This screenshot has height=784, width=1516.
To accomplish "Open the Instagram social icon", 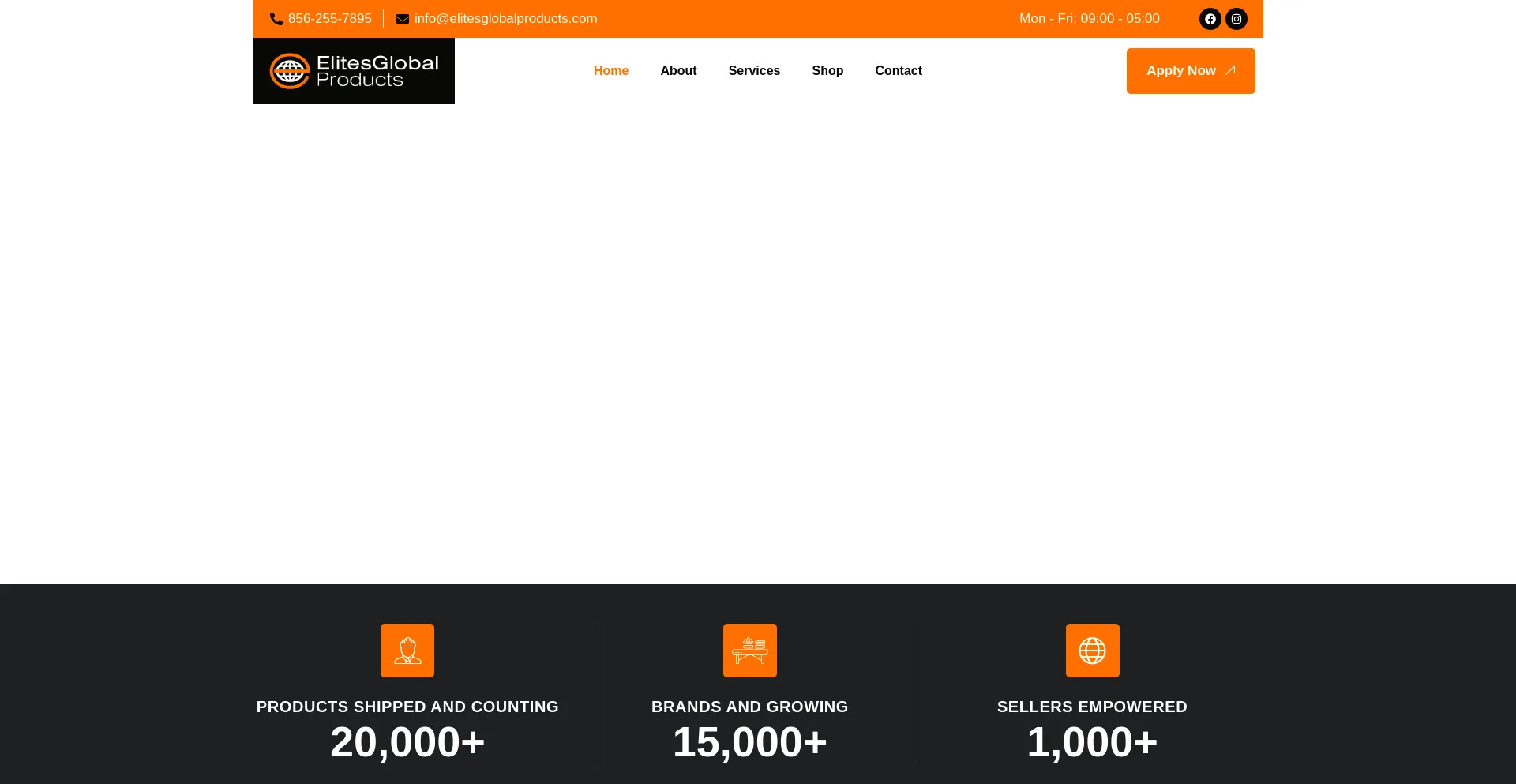I will pos(1236,19).
